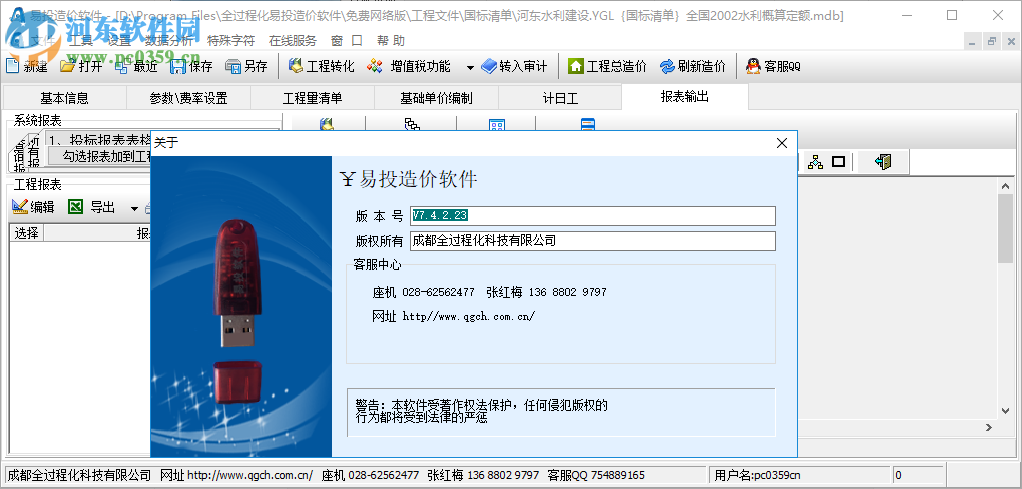Switch to the 基础单价编制 tab
Screen dimensions: 1022x489
436,98
